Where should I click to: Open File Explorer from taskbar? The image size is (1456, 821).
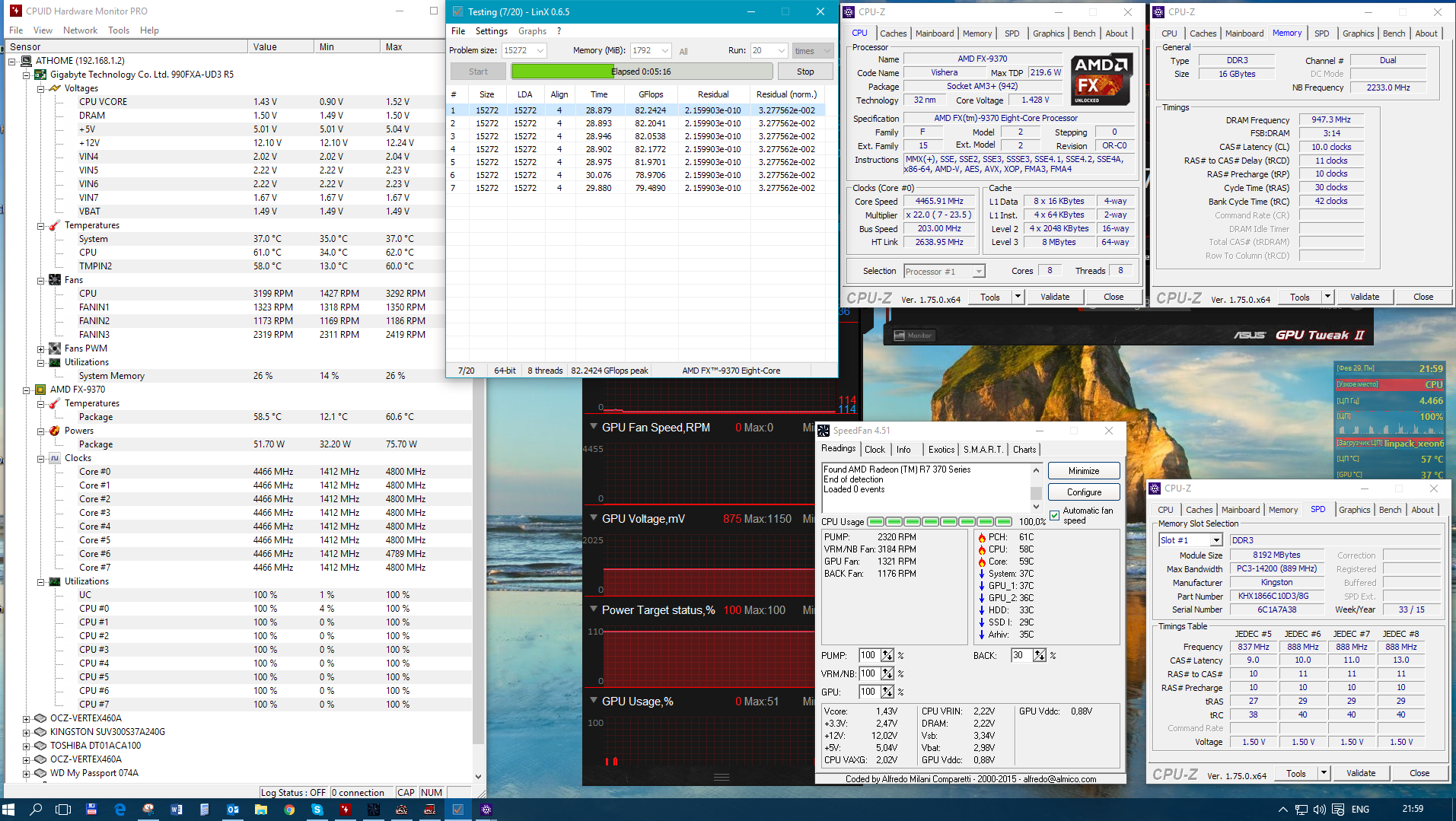coord(261,810)
